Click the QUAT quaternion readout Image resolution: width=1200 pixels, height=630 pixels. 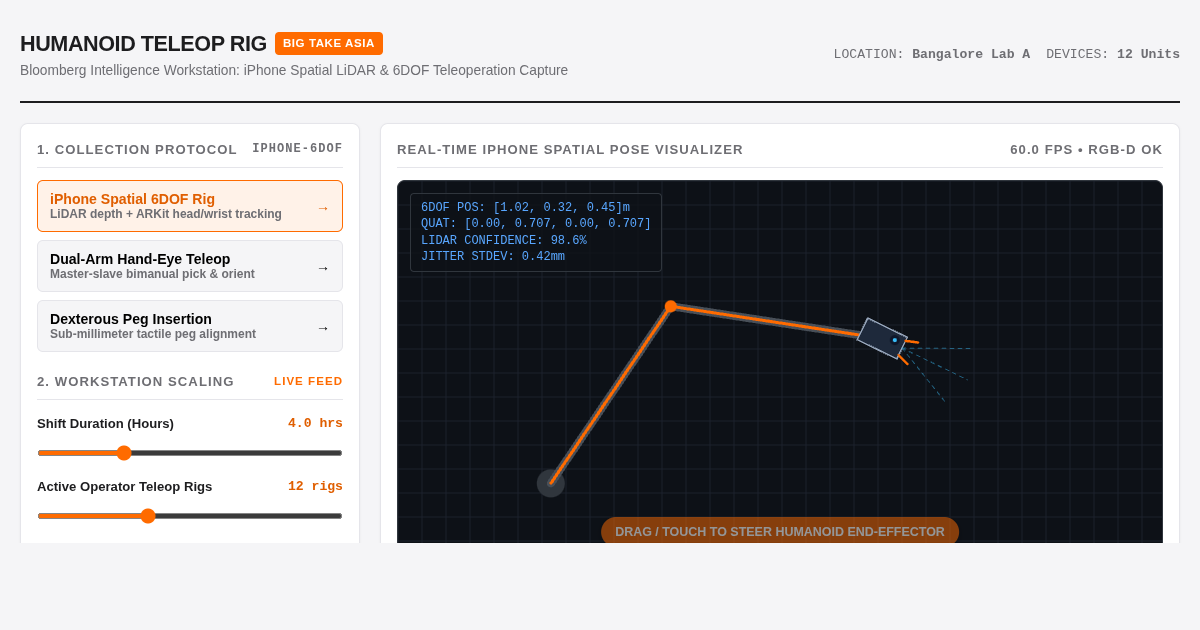point(536,224)
